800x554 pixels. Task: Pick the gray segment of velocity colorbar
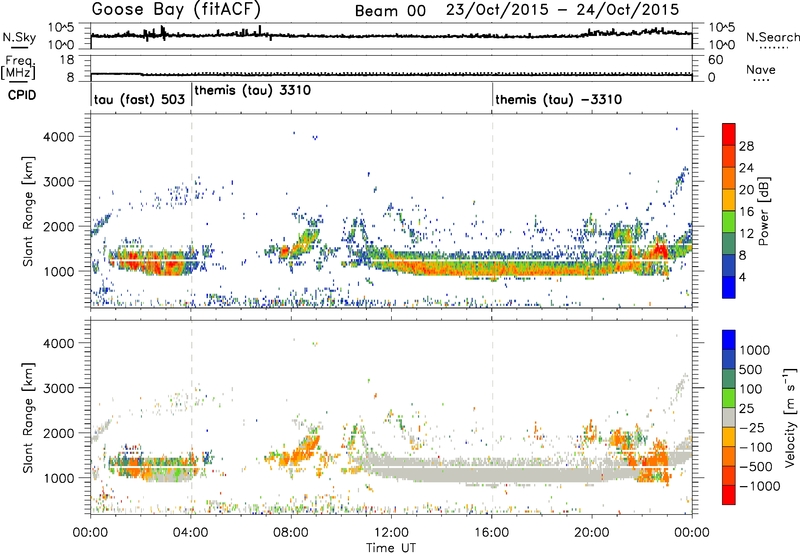point(729,418)
